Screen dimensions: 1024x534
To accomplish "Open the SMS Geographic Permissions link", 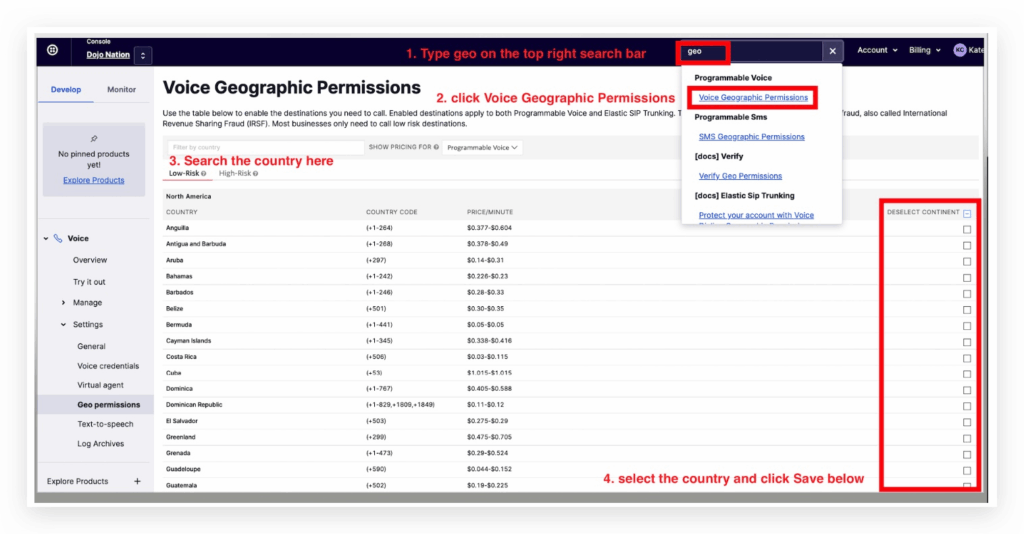I will click(751, 137).
